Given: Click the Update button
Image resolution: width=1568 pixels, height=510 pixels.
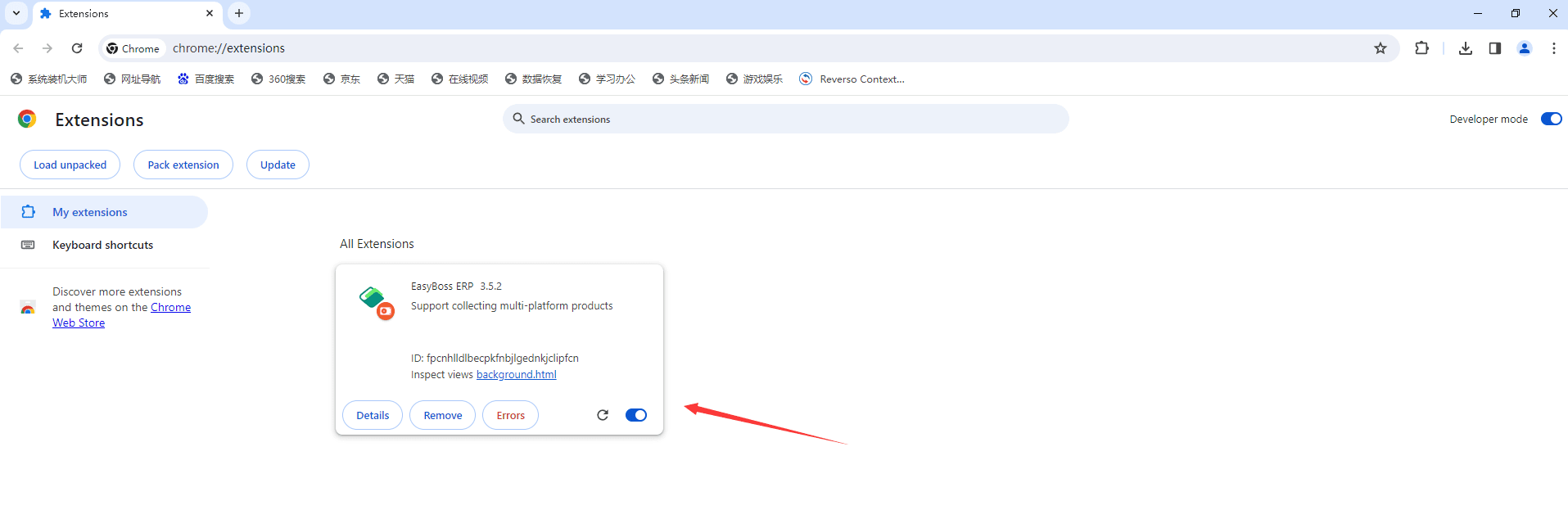Looking at the screenshot, I should pos(278,165).
